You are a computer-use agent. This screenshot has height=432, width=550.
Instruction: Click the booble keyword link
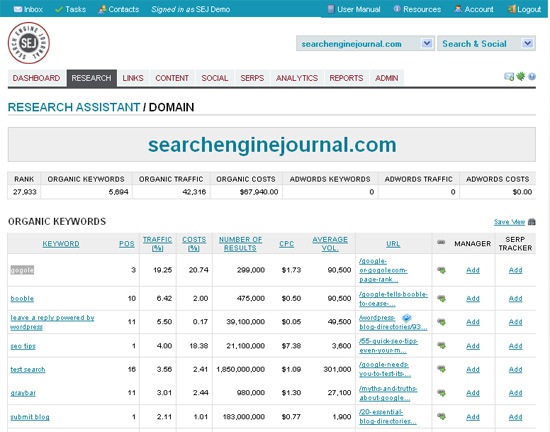click(x=22, y=299)
